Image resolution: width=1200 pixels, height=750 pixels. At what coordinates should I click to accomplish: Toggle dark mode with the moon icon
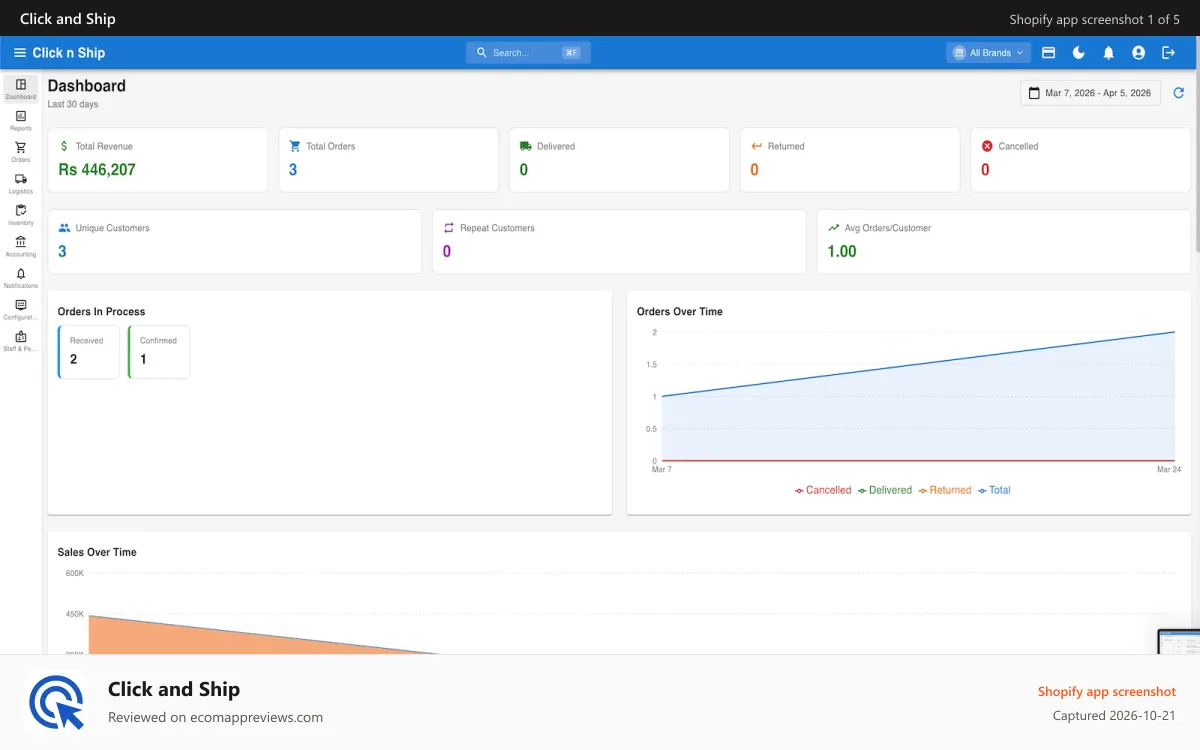tap(1079, 53)
